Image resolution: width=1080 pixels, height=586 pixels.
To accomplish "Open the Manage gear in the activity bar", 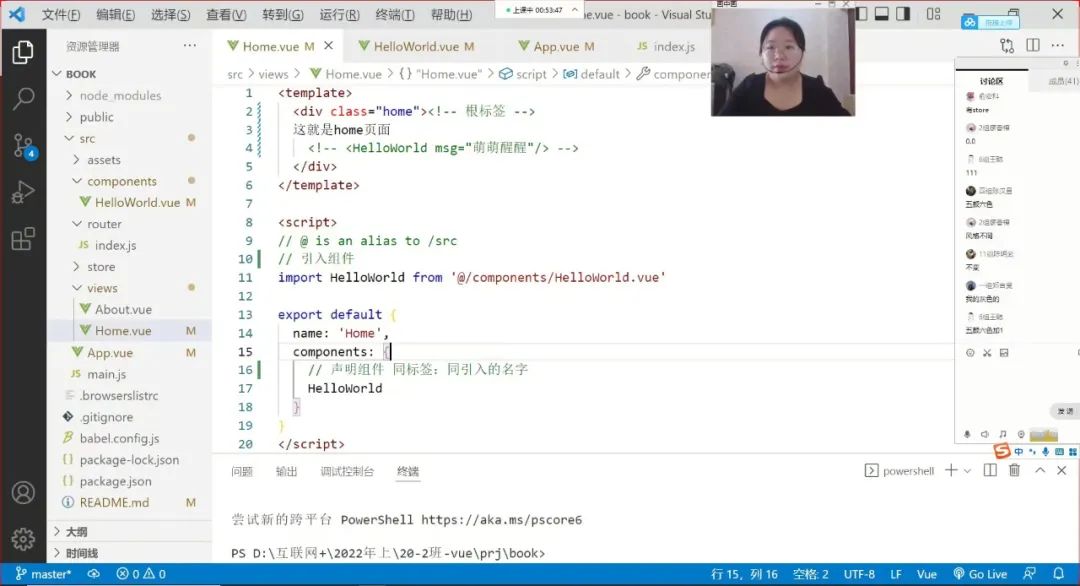I will coord(23,538).
